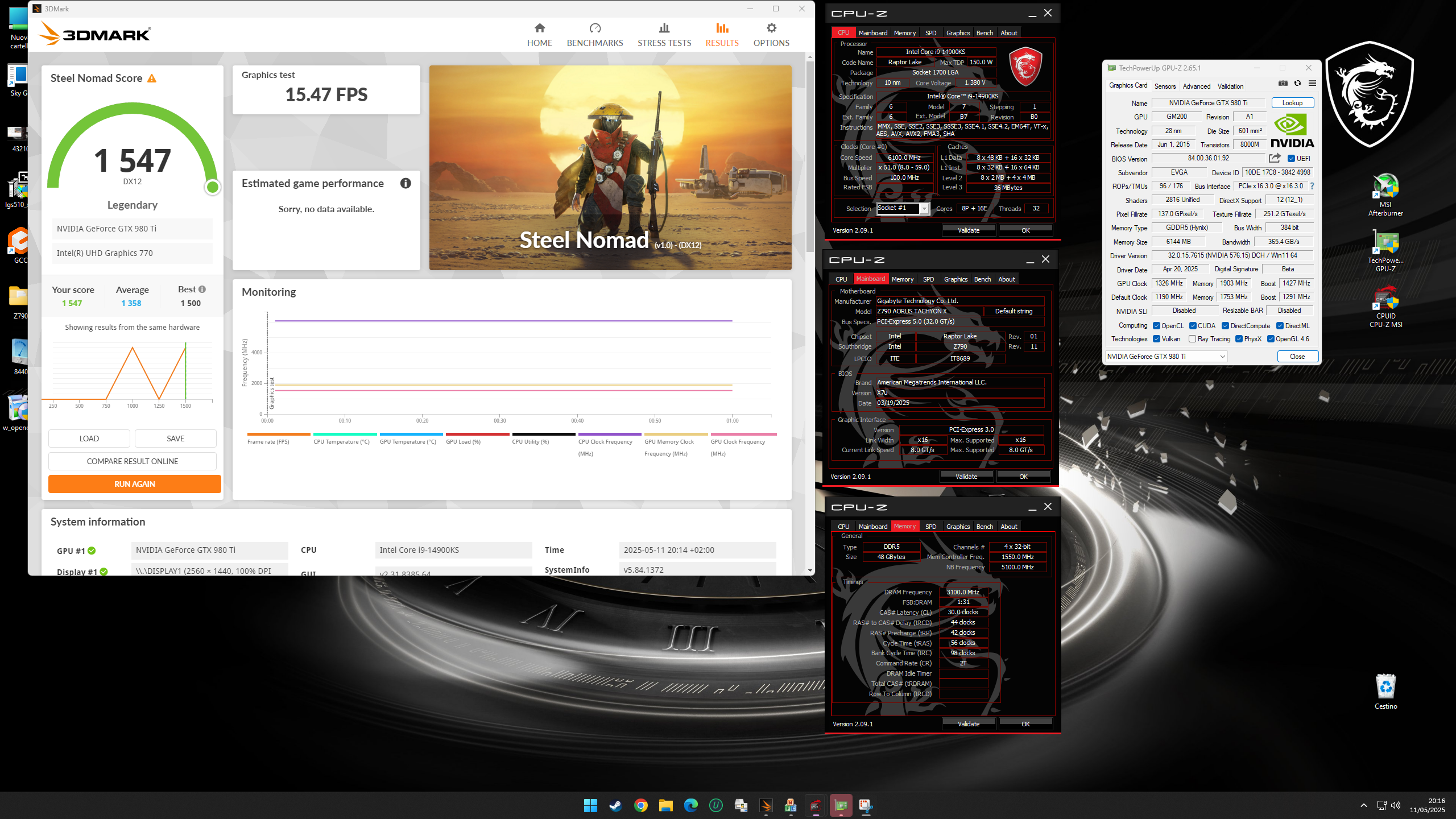Expand the hidden system tray icons chevron
The height and width of the screenshot is (819, 1456).
pos(1364,805)
